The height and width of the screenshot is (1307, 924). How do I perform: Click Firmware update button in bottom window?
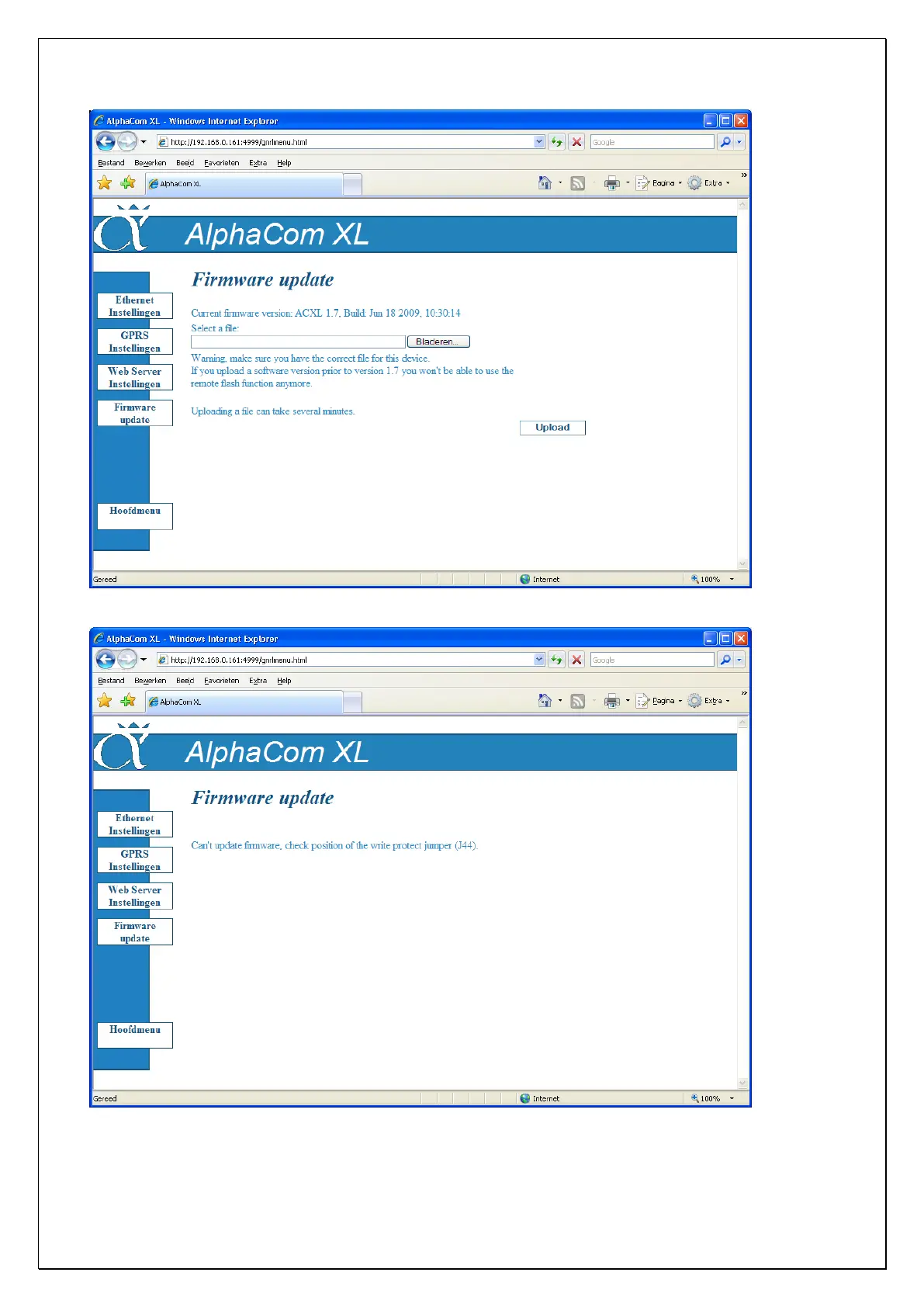[x=135, y=932]
